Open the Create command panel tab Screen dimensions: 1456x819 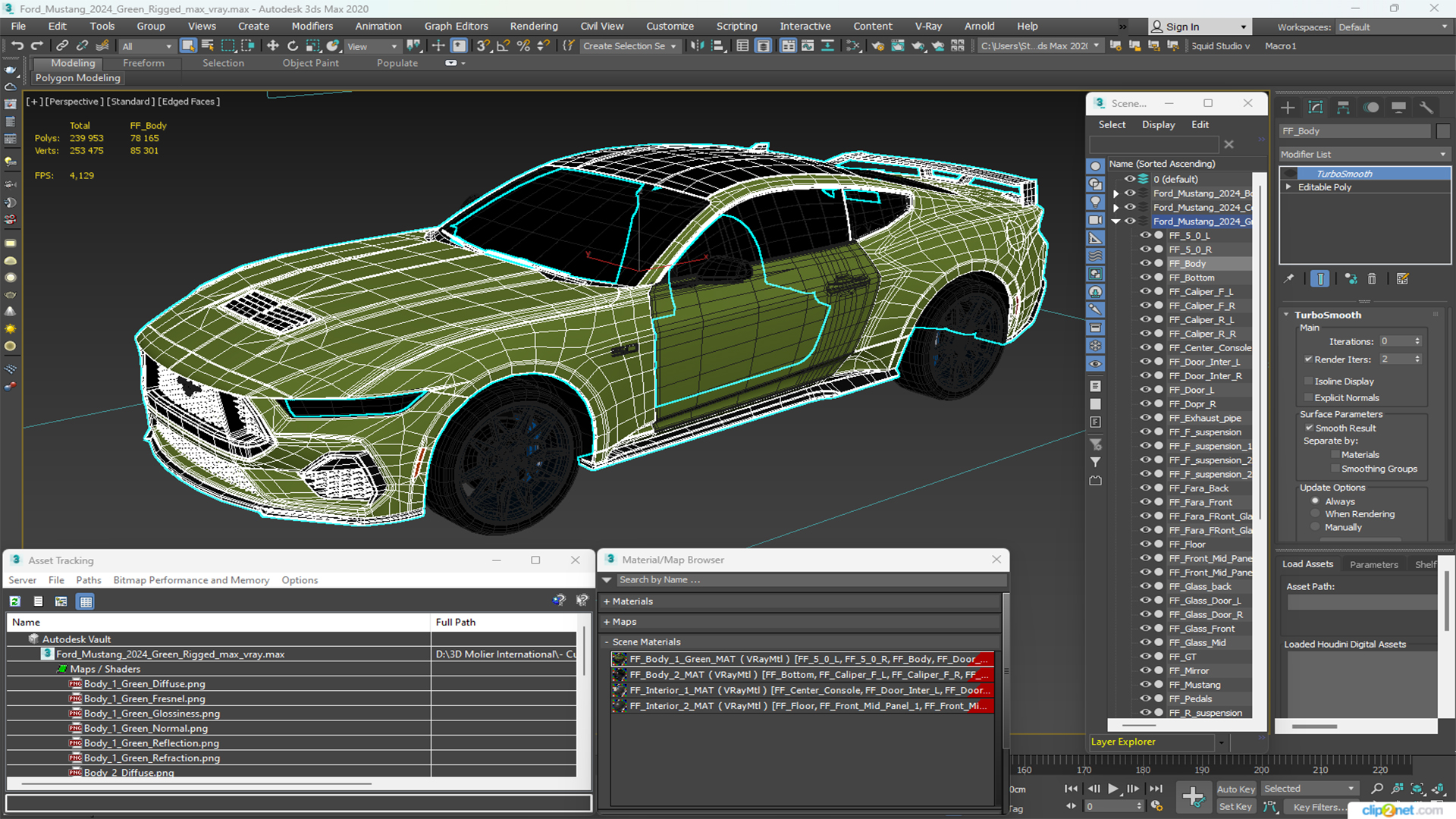coord(1288,107)
